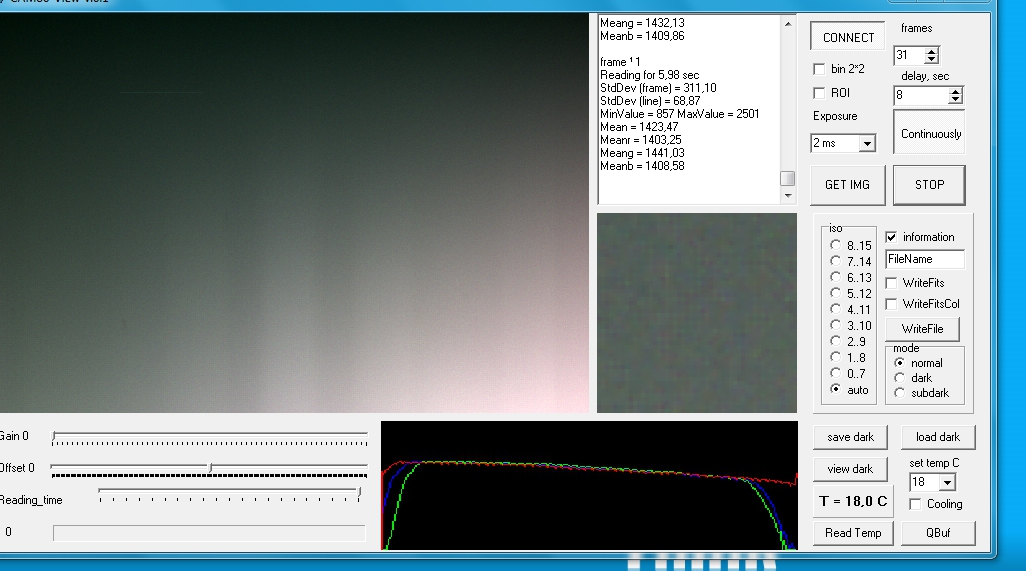The width and height of the screenshot is (1026, 571).
Task: Select iso 2..9 radio button
Action: [836, 341]
